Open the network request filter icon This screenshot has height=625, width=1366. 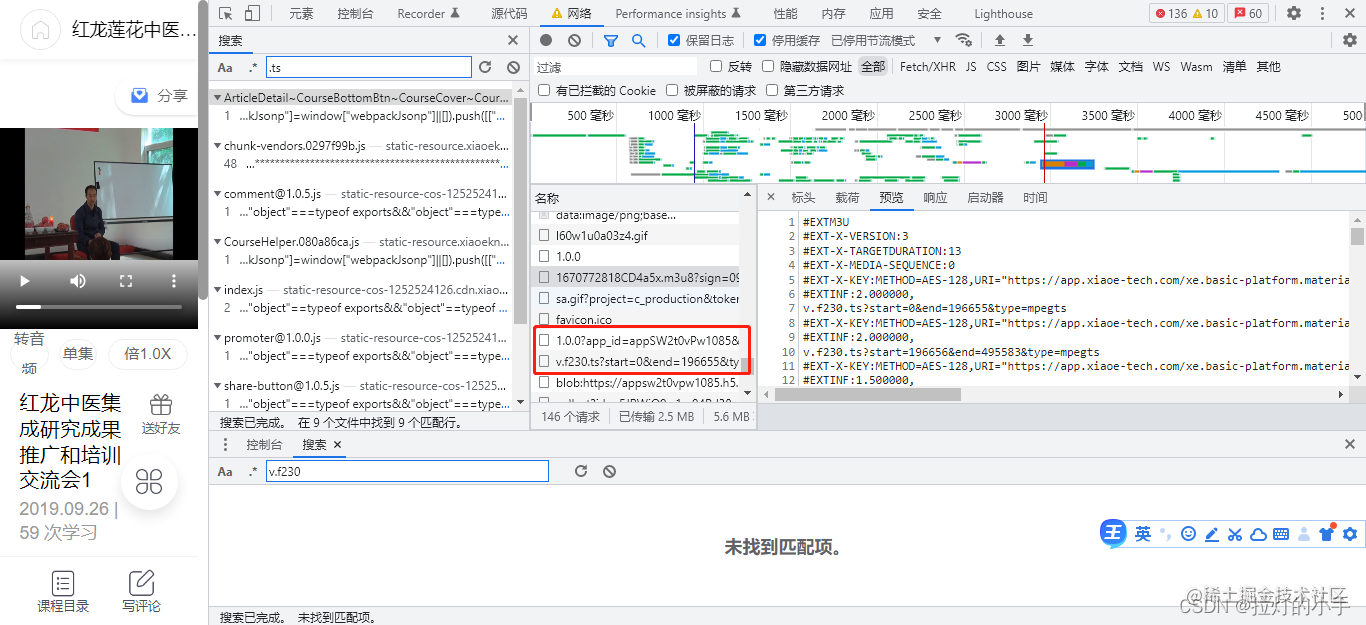point(611,39)
